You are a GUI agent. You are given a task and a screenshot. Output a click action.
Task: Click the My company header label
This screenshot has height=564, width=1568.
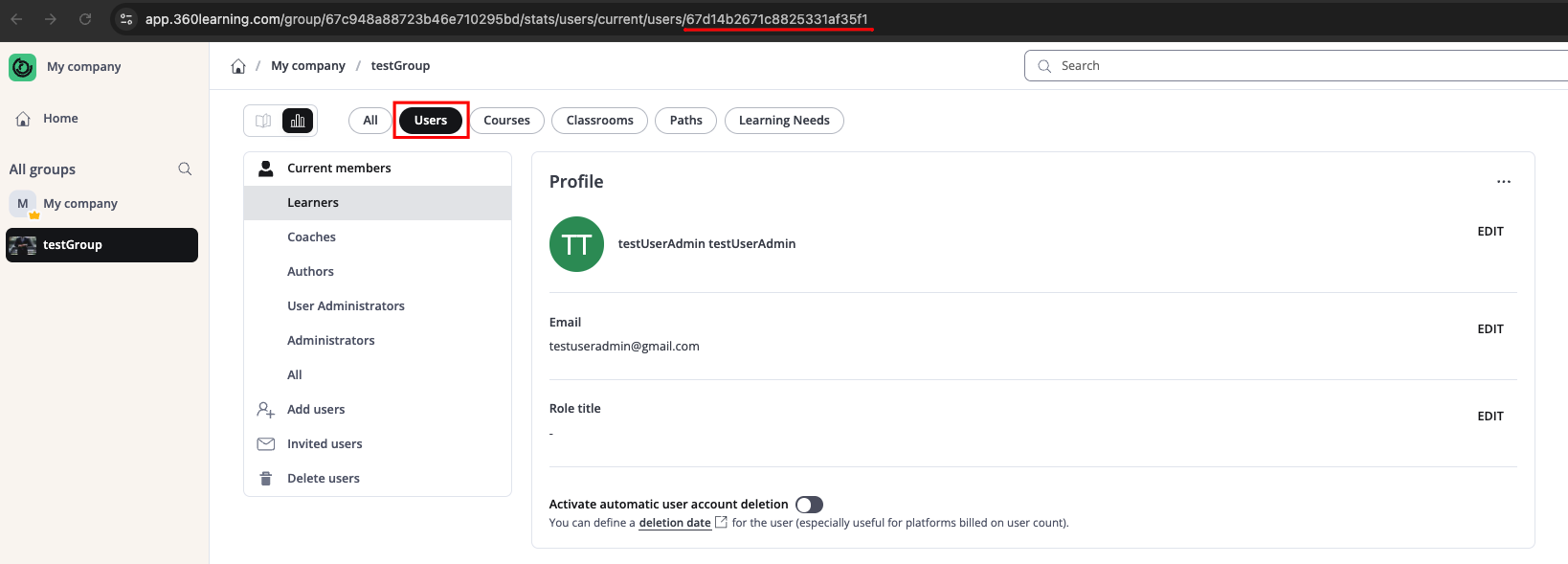84,67
